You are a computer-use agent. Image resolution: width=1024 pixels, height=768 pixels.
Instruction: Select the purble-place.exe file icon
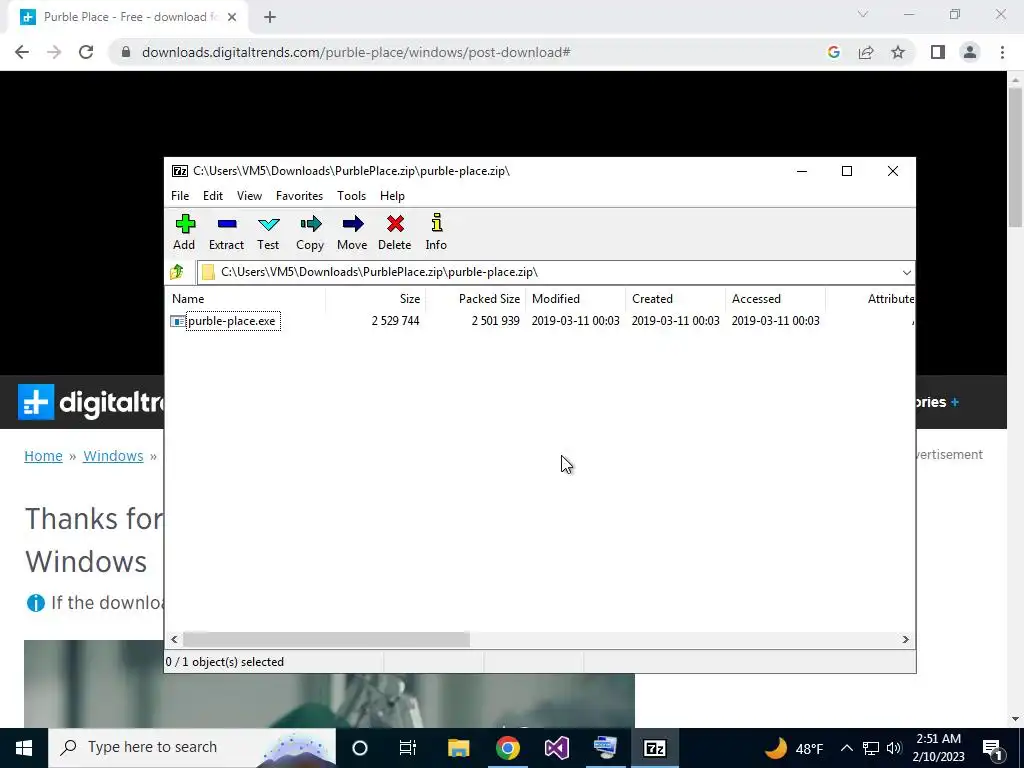click(178, 321)
